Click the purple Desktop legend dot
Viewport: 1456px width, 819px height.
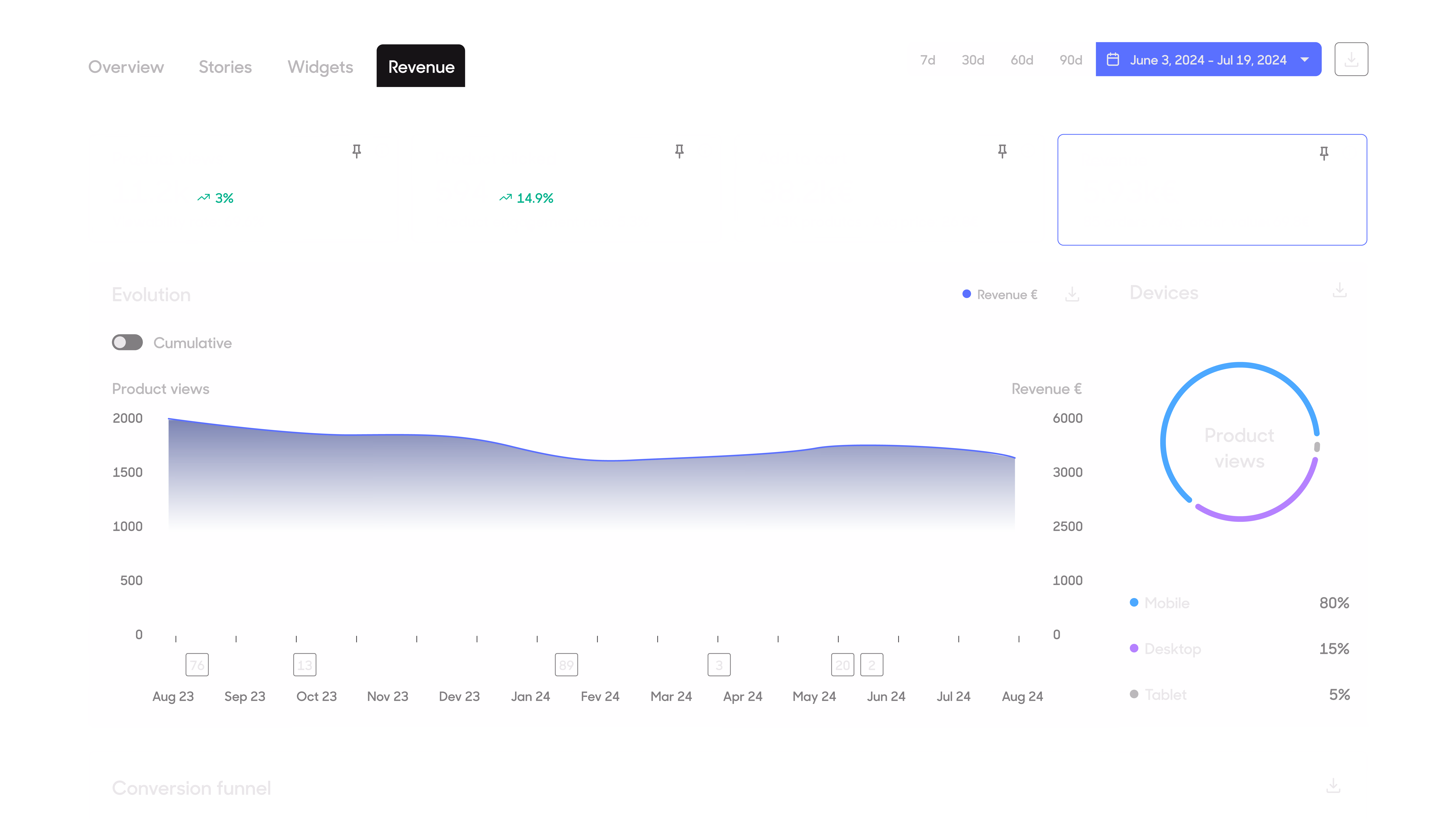pyautogui.click(x=1134, y=648)
